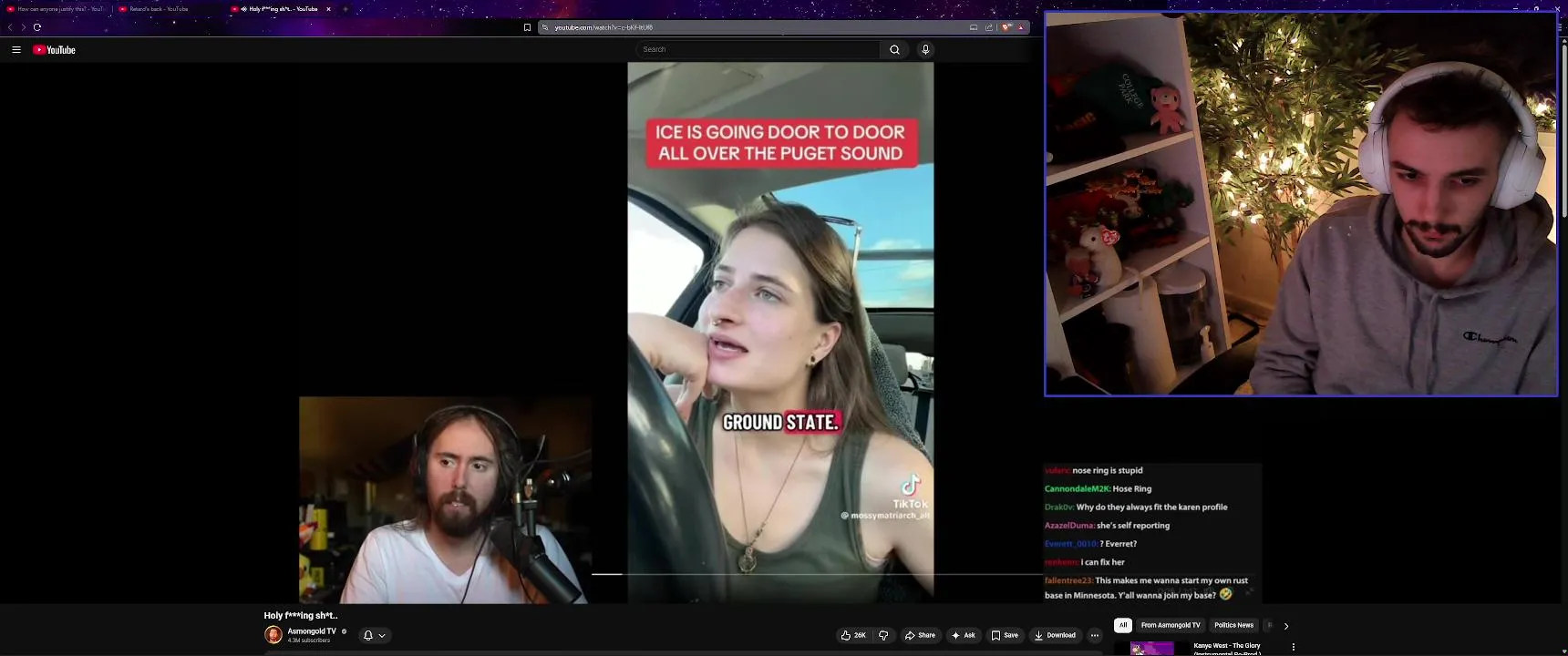Image resolution: width=1568 pixels, height=656 pixels.
Task: Click fallentree23 username in chat
Action: pyautogui.click(x=1068, y=580)
